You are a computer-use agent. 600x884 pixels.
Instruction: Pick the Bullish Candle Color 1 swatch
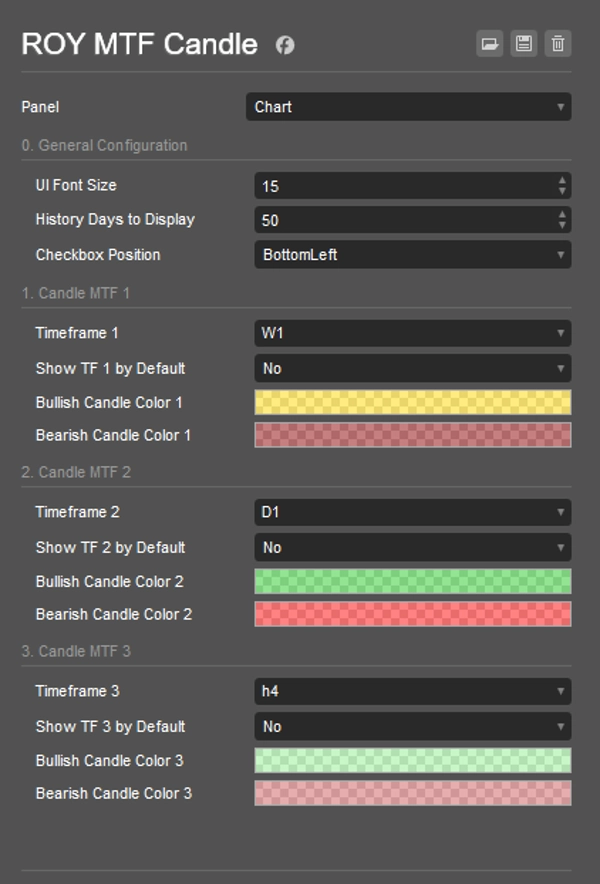[x=412, y=402]
